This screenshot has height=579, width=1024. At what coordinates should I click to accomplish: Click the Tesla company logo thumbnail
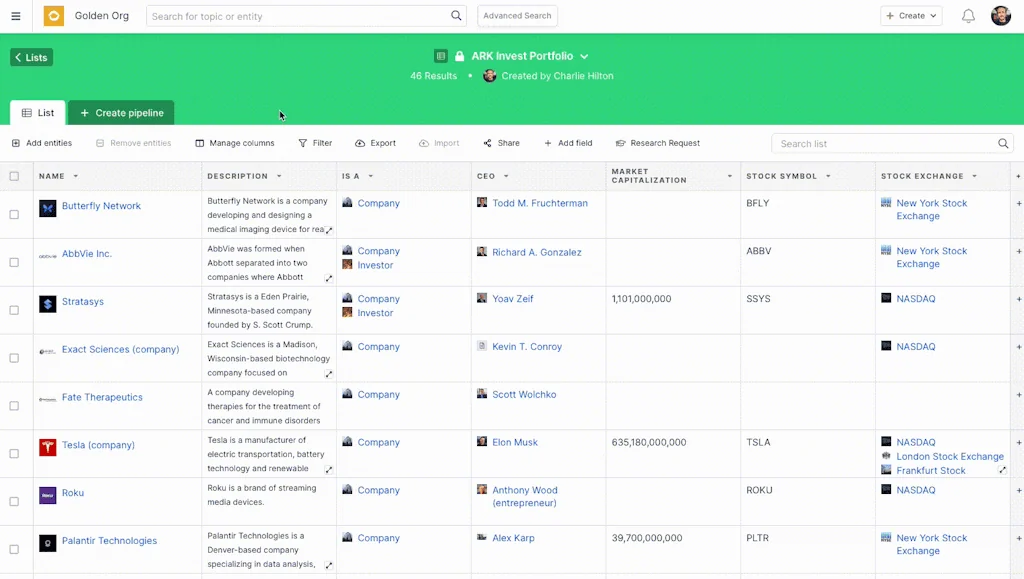(x=47, y=446)
